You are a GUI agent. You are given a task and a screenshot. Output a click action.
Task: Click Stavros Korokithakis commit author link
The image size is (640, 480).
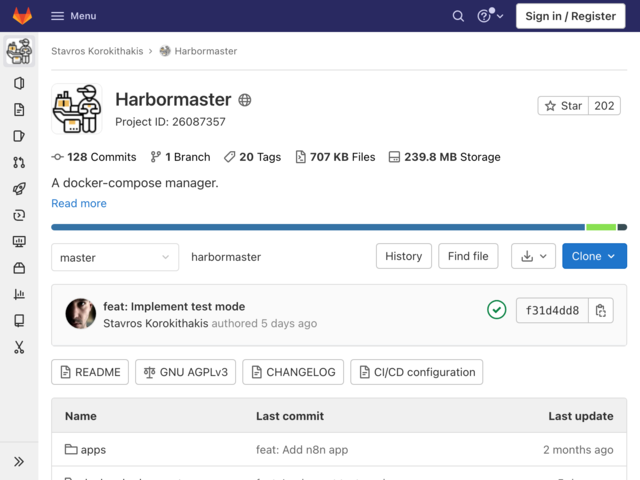156,323
